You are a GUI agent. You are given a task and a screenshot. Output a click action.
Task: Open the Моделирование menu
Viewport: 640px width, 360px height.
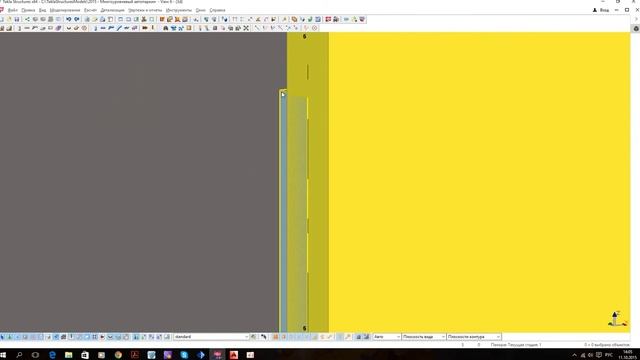(x=65, y=10)
